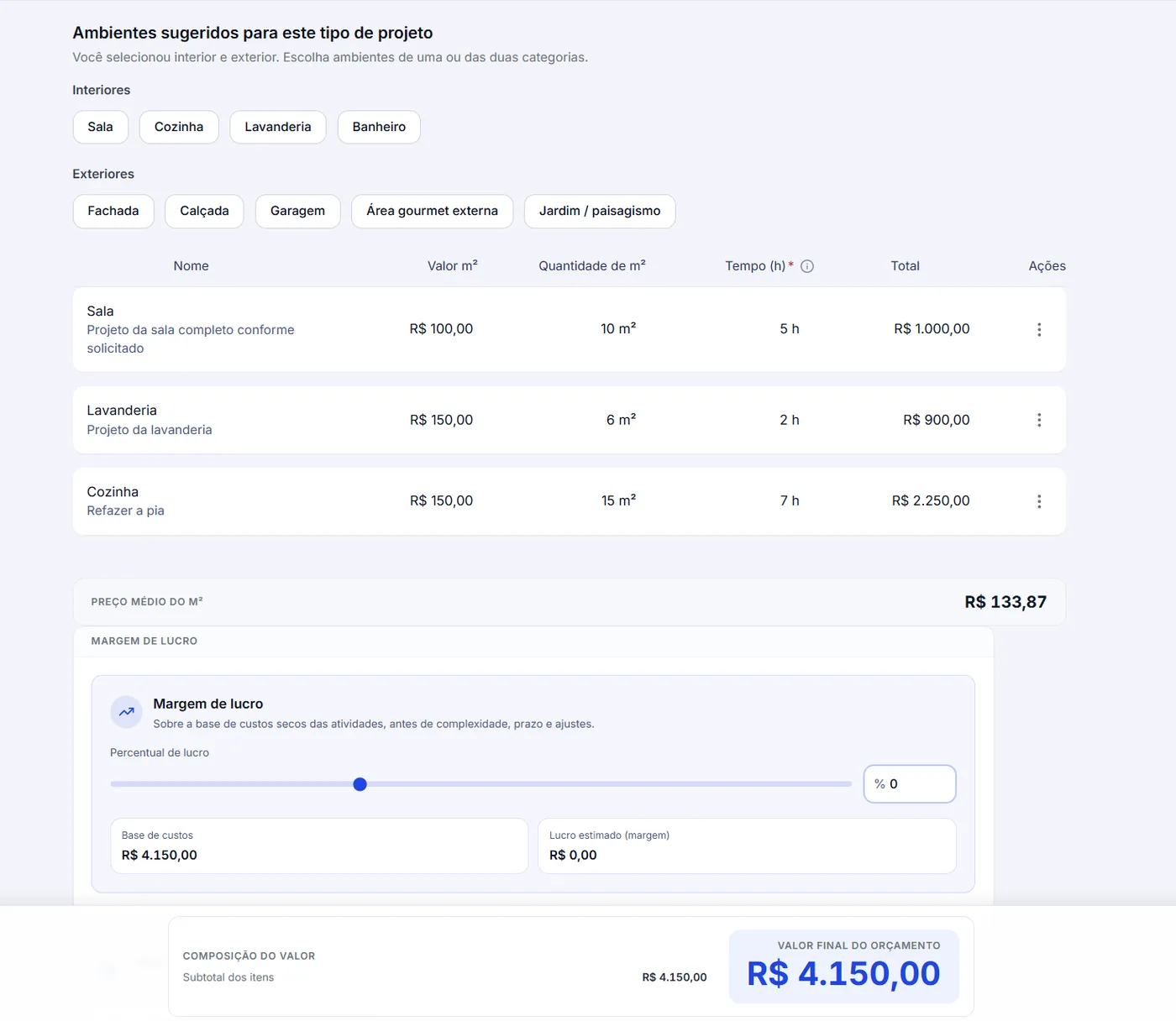Image resolution: width=1176 pixels, height=1021 pixels.
Task: Select the Cozinha interior chip
Action: click(179, 127)
